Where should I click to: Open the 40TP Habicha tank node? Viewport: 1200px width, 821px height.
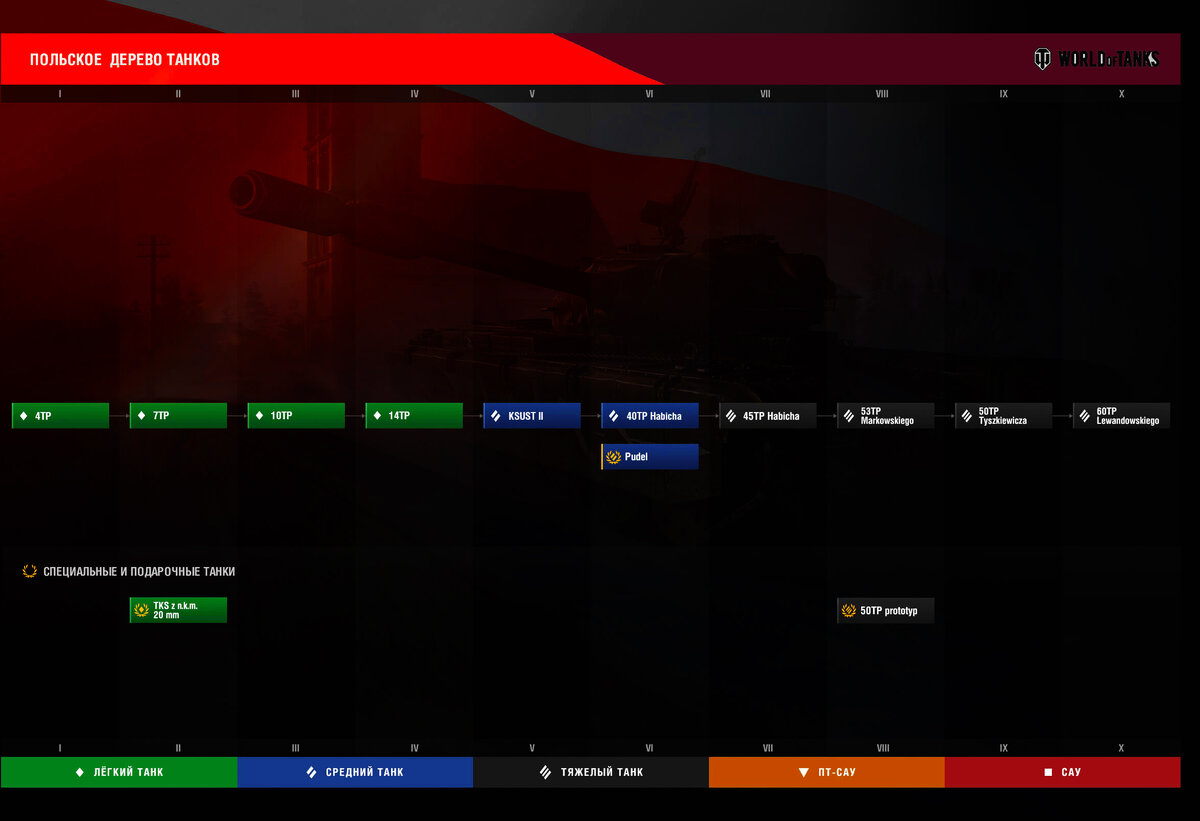tap(650, 416)
